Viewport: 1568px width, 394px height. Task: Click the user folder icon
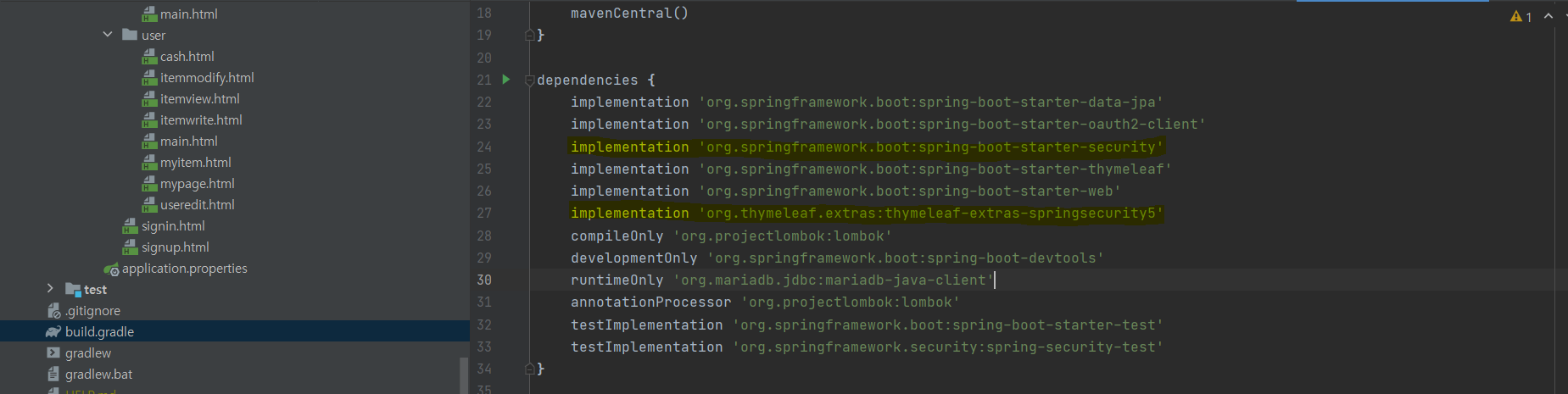(x=130, y=35)
